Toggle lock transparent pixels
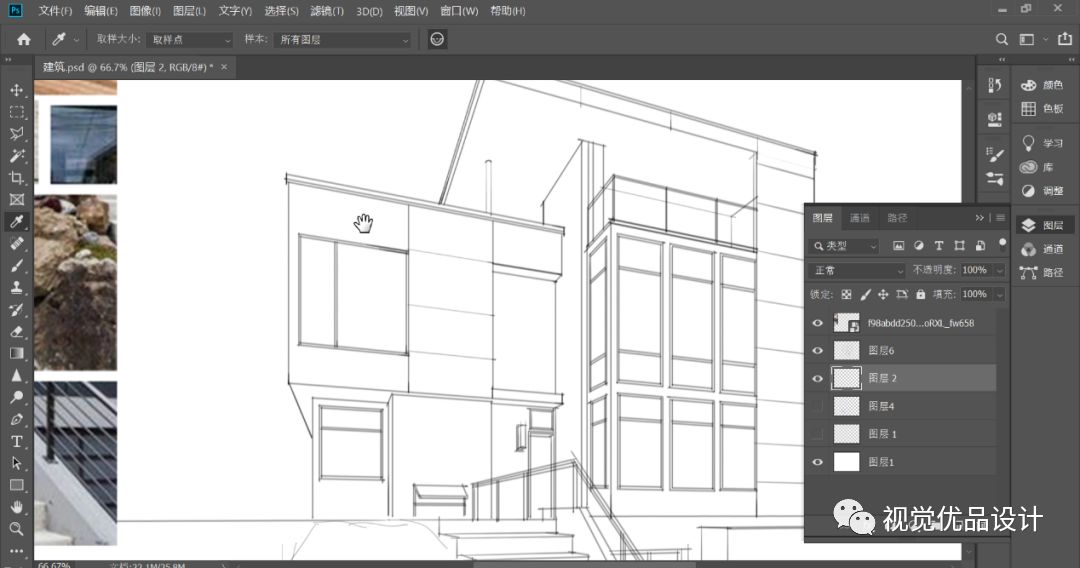 point(847,295)
